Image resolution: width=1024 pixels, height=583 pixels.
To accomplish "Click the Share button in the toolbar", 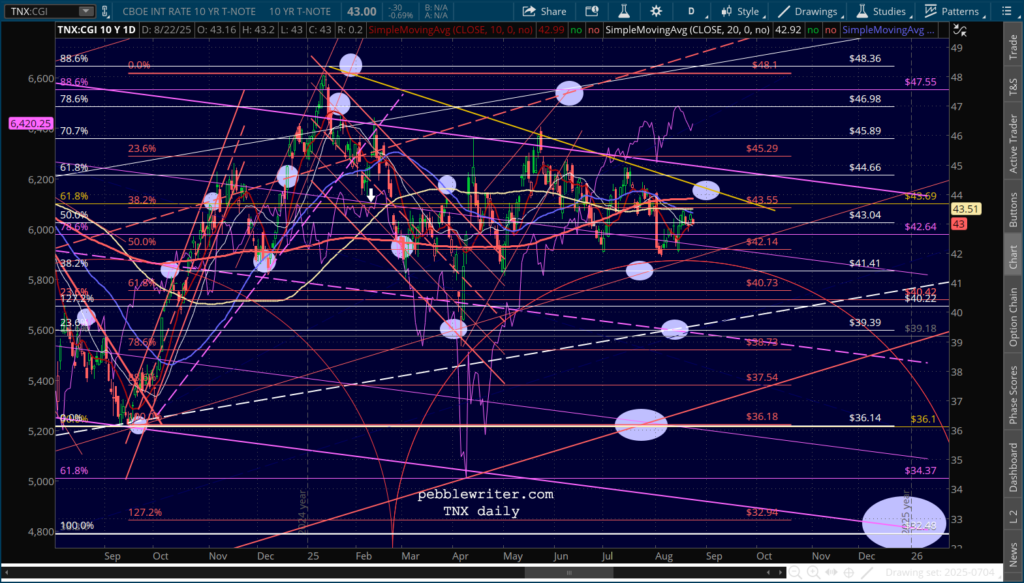I will coord(544,12).
